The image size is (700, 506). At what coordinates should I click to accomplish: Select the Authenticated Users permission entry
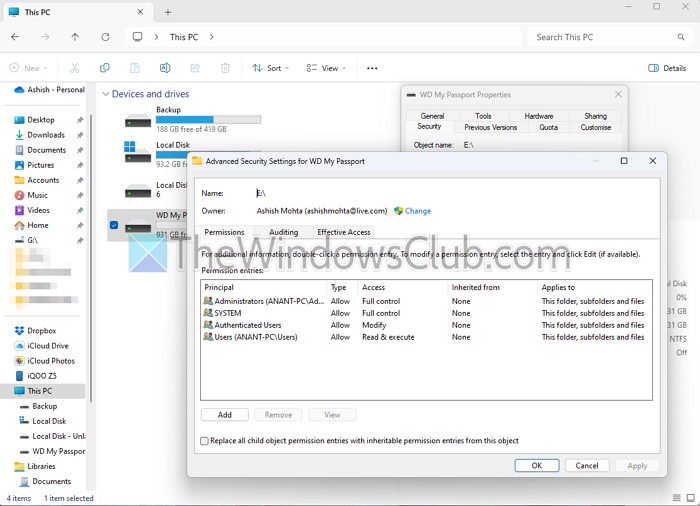coord(426,325)
